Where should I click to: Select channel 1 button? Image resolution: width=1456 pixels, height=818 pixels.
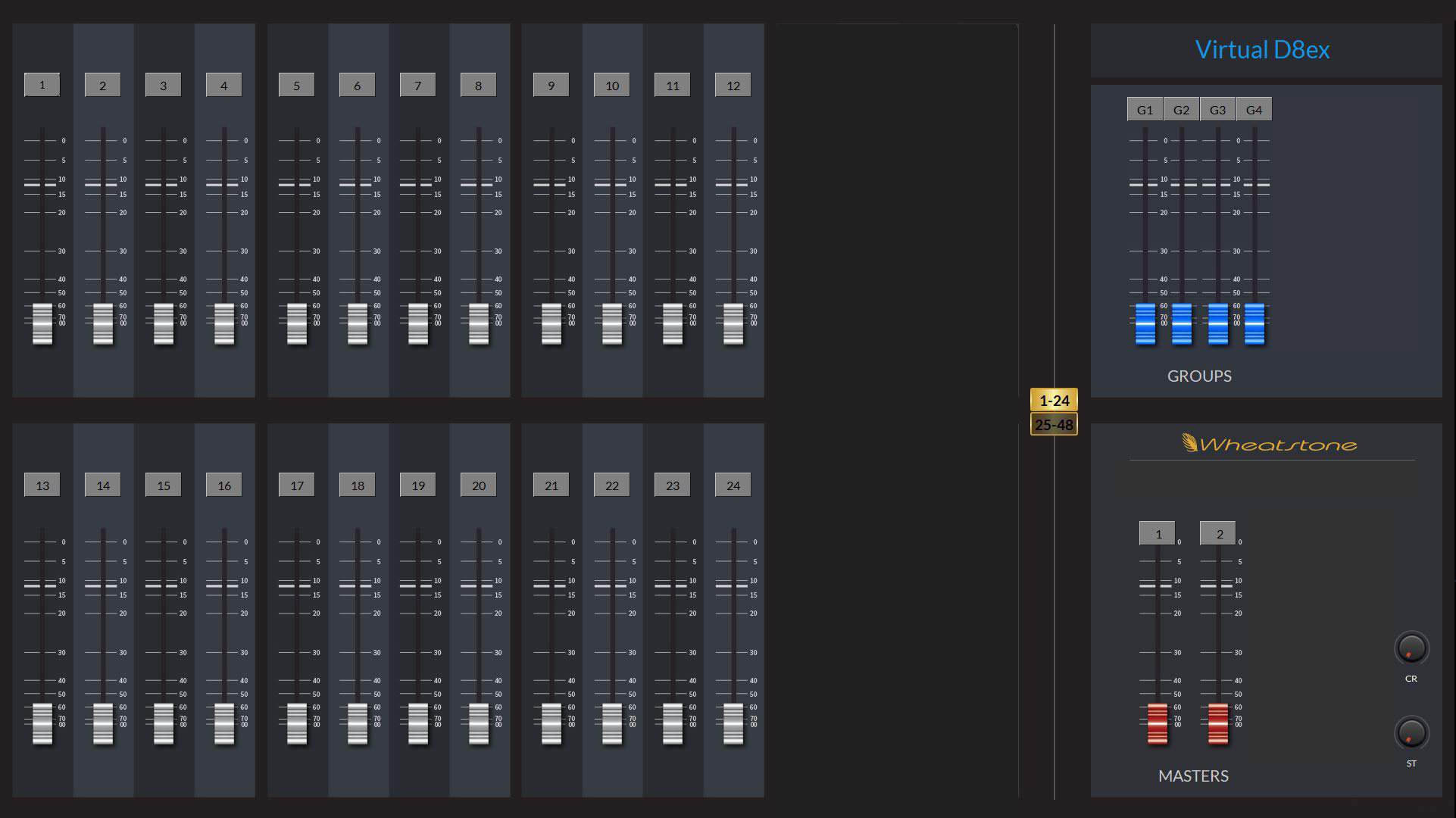point(42,85)
